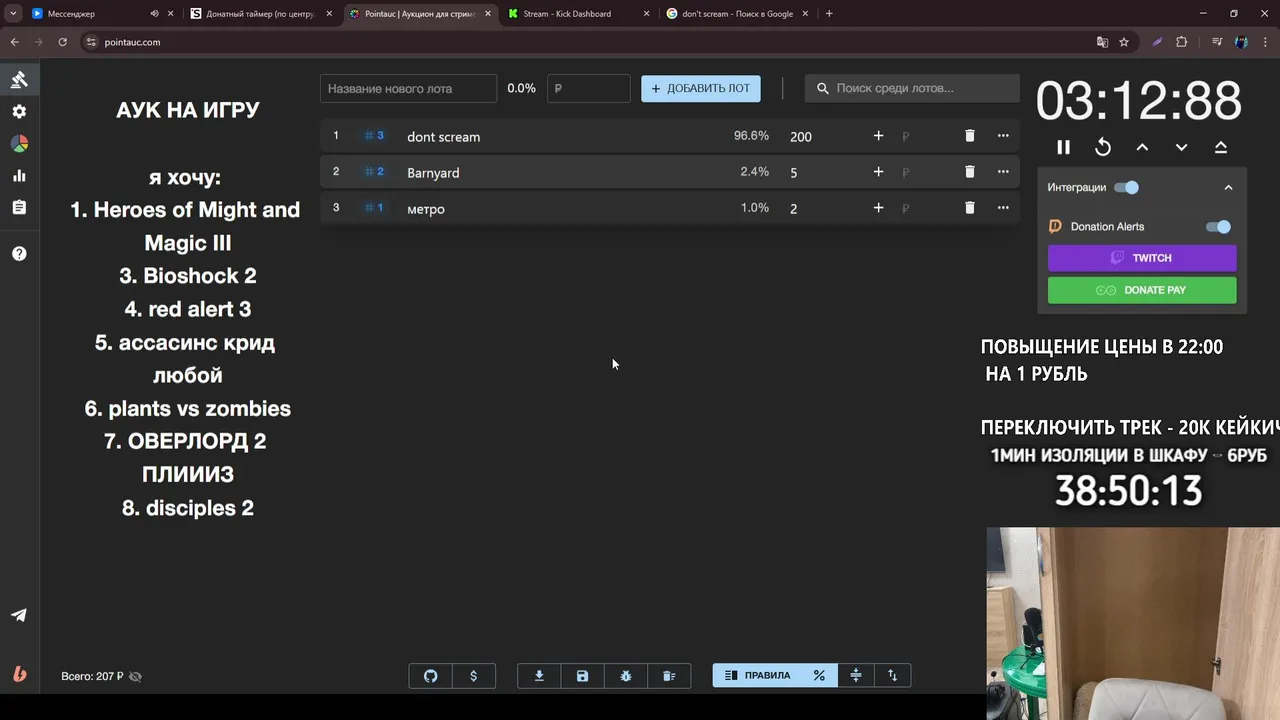This screenshot has height=720, width=1280.
Task: Open more options for dont scream
Action: coord(1003,136)
